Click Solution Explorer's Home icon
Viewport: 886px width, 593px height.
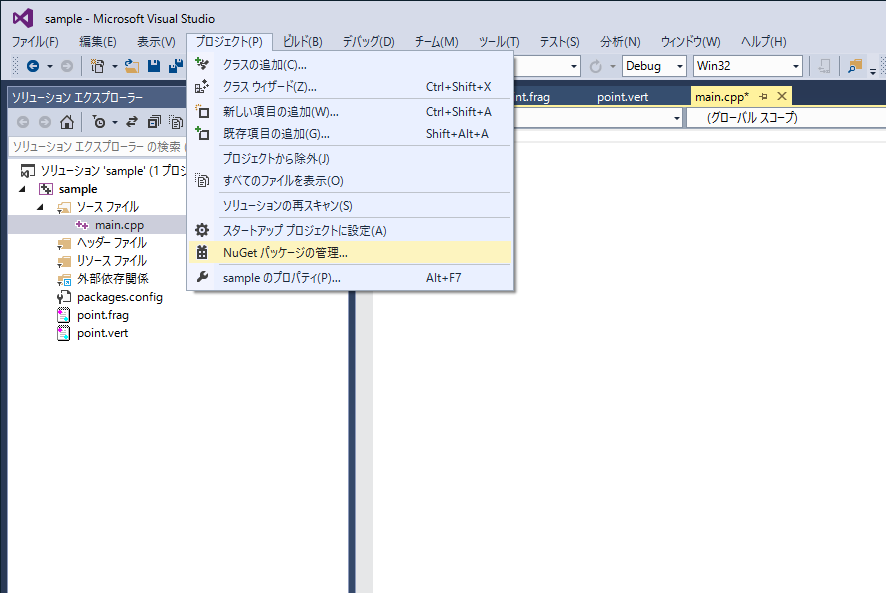tap(67, 122)
